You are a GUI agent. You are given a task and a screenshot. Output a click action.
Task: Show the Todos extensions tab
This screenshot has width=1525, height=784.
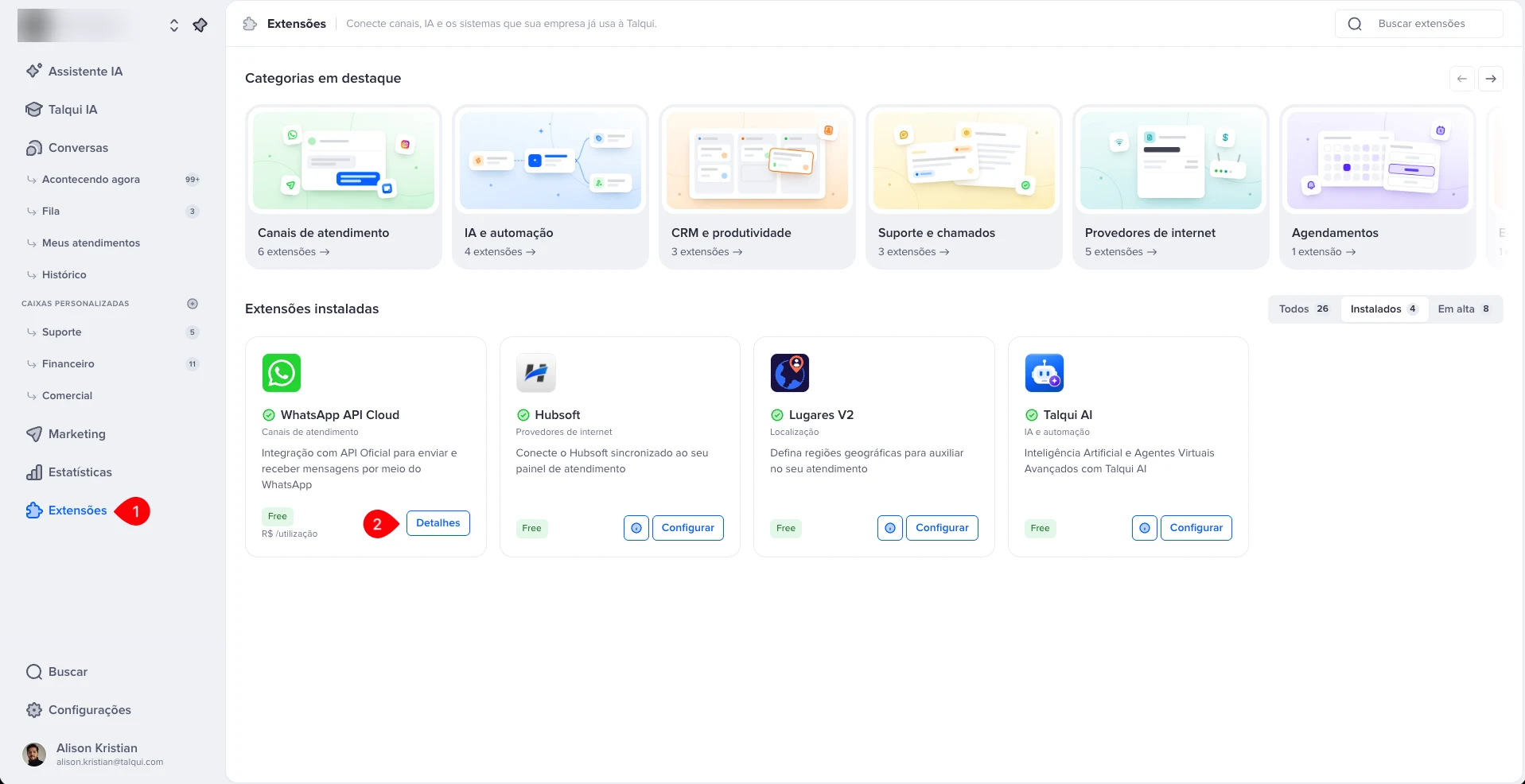pyautogui.click(x=1303, y=309)
